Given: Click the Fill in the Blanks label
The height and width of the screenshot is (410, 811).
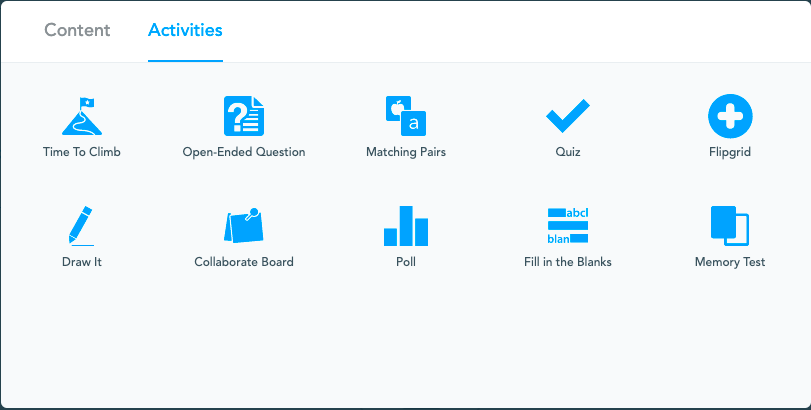Looking at the screenshot, I should click(568, 262).
